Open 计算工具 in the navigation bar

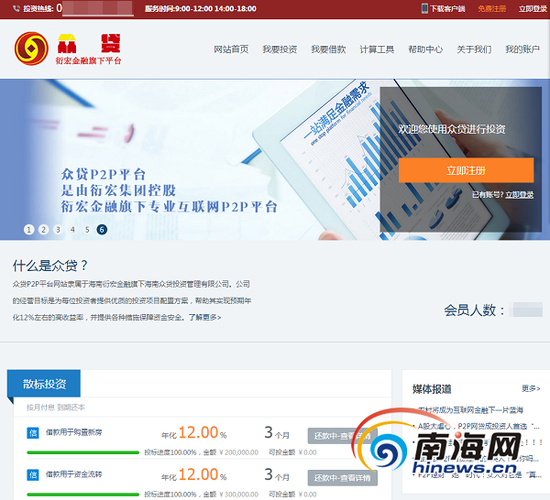377,49
